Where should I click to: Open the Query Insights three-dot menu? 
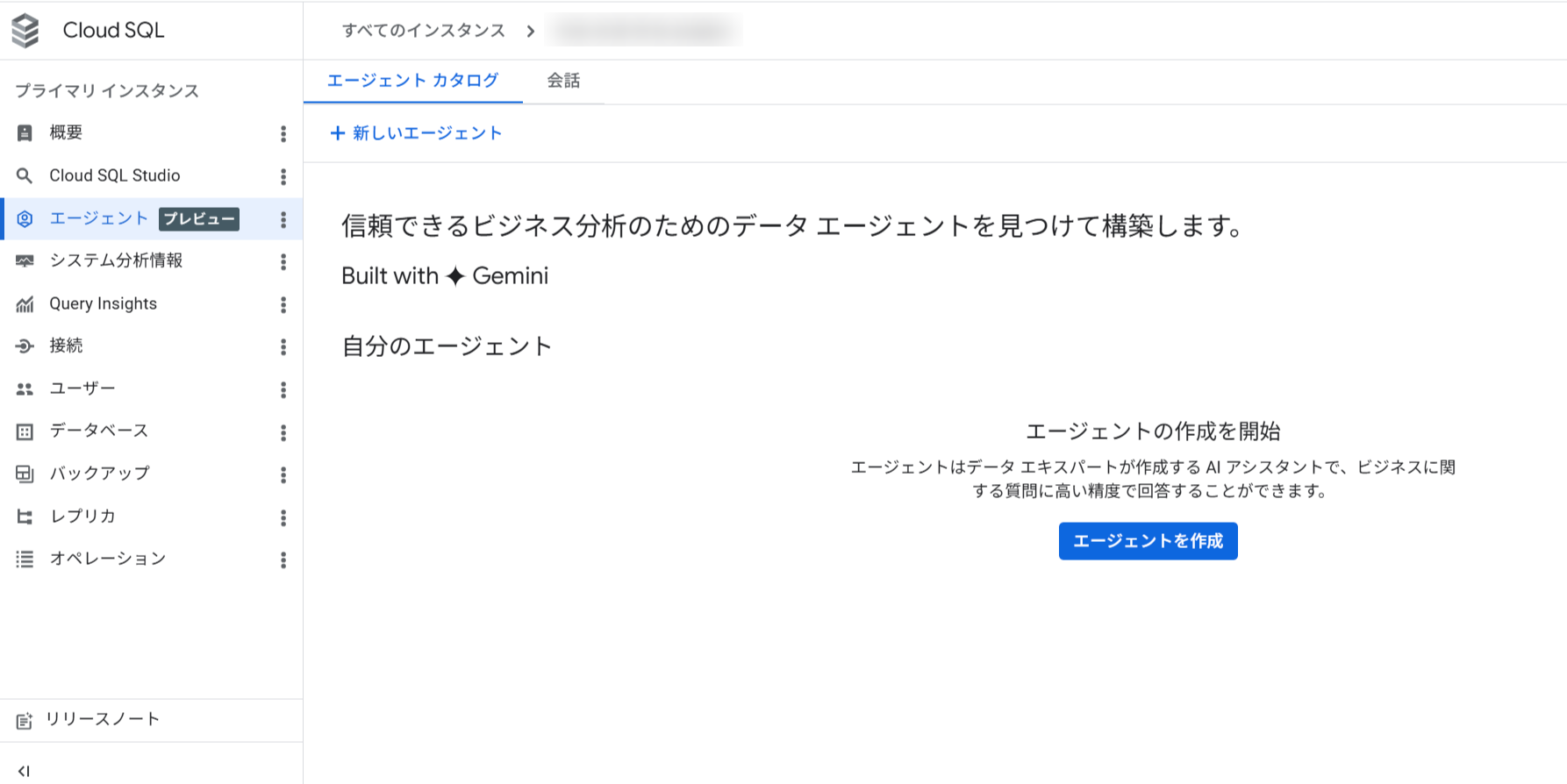pos(283,304)
